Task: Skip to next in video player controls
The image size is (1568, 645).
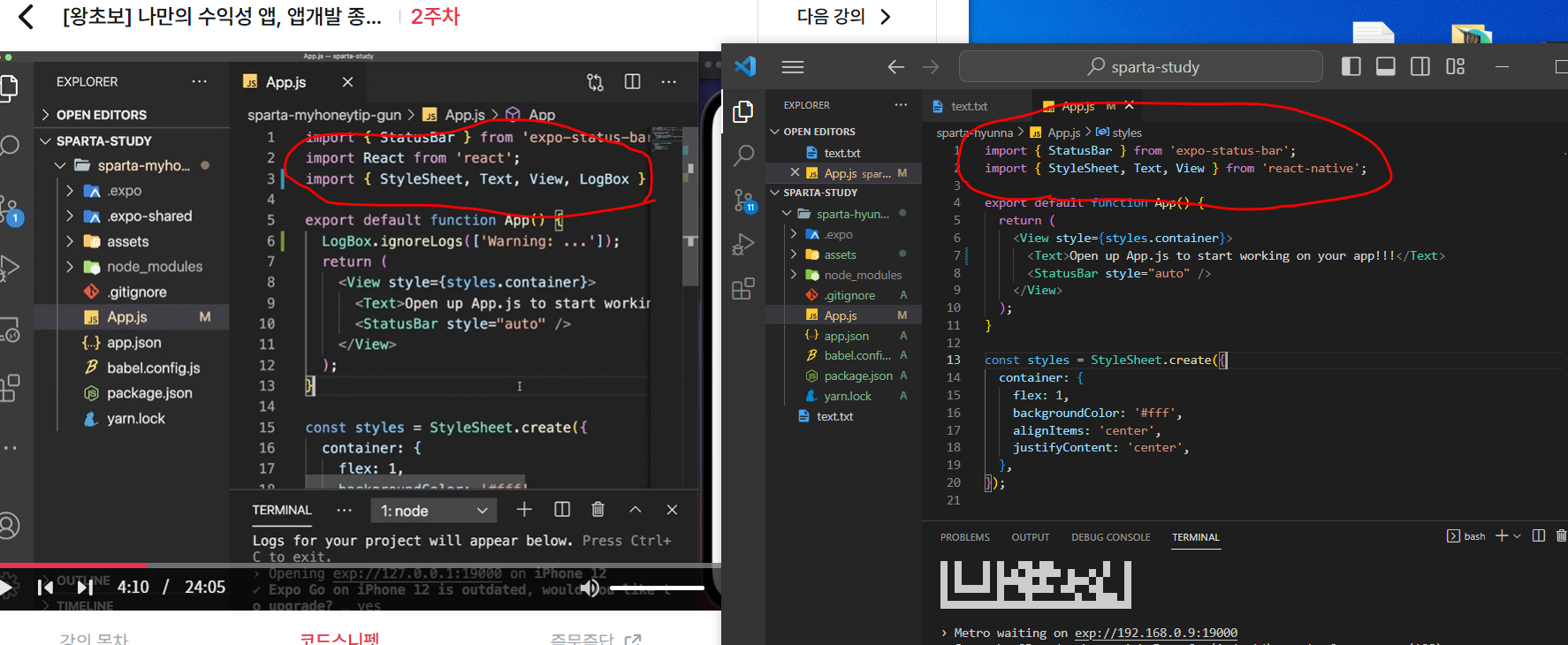Action: 85,587
